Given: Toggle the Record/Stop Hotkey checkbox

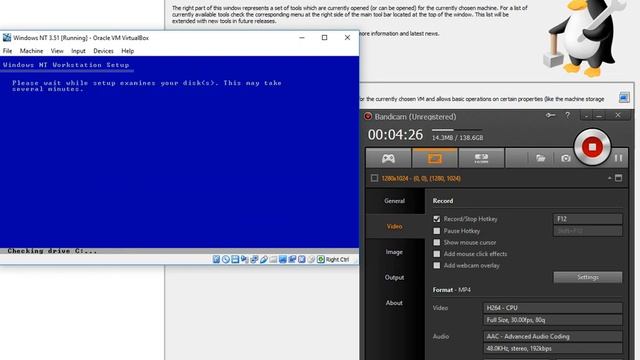Looking at the screenshot, I should tap(437, 219).
